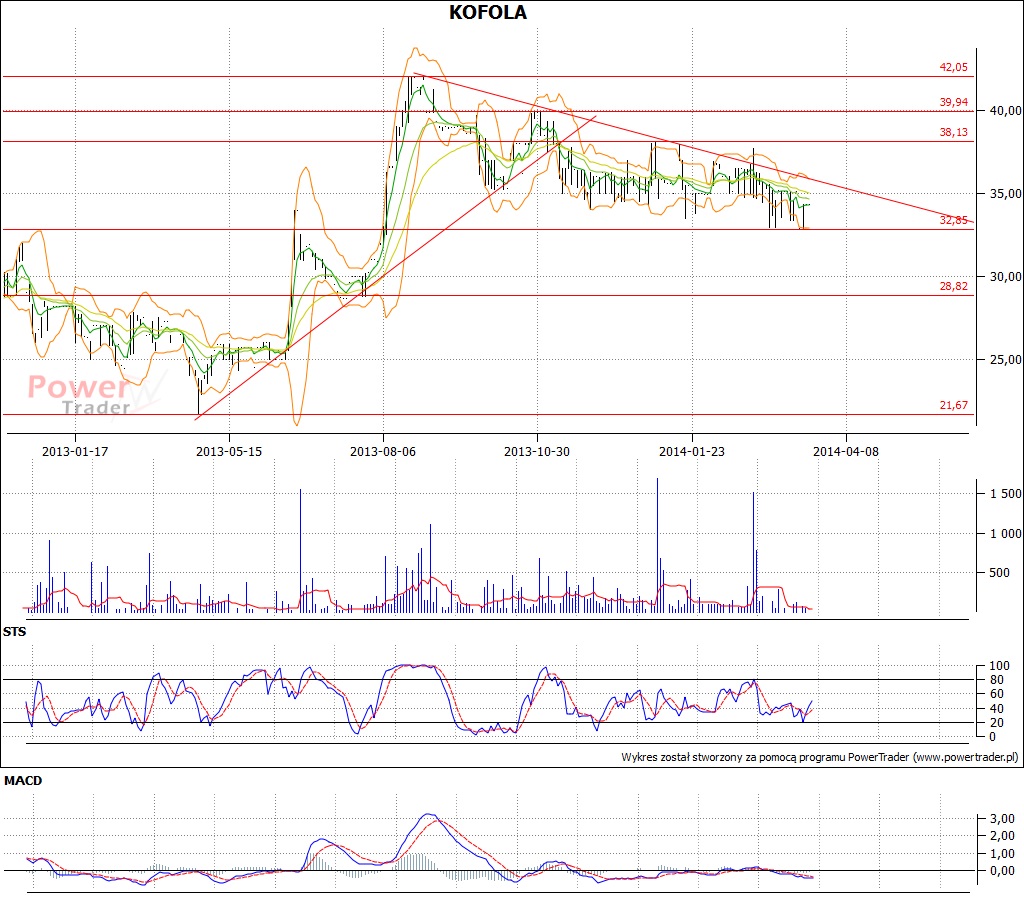1024x902 pixels.
Task: Click the MACD indicator label
Action: click(23, 781)
